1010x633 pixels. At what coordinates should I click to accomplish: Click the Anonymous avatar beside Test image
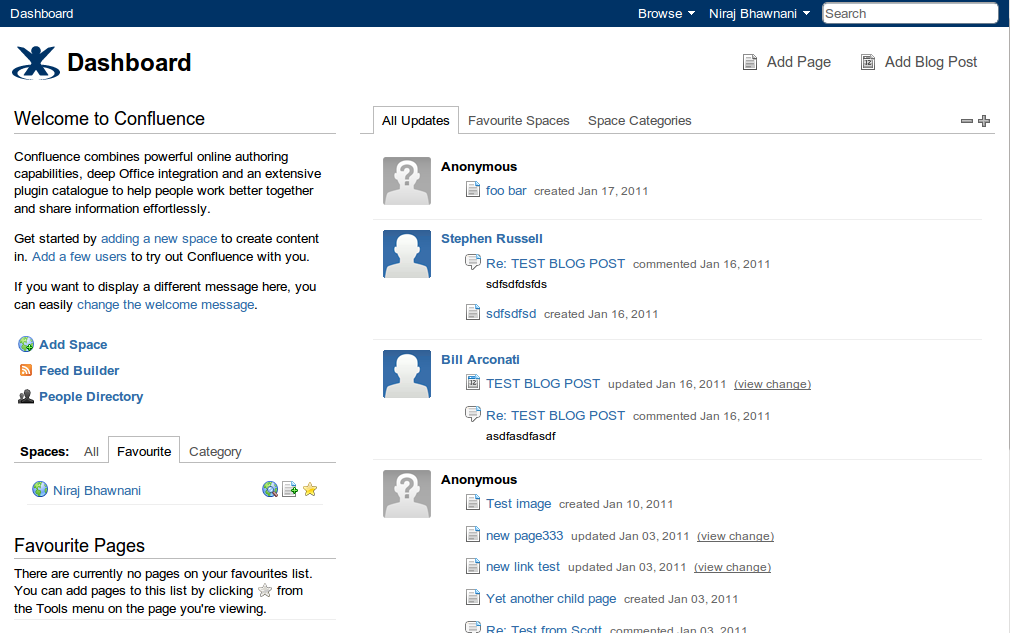tap(407, 493)
